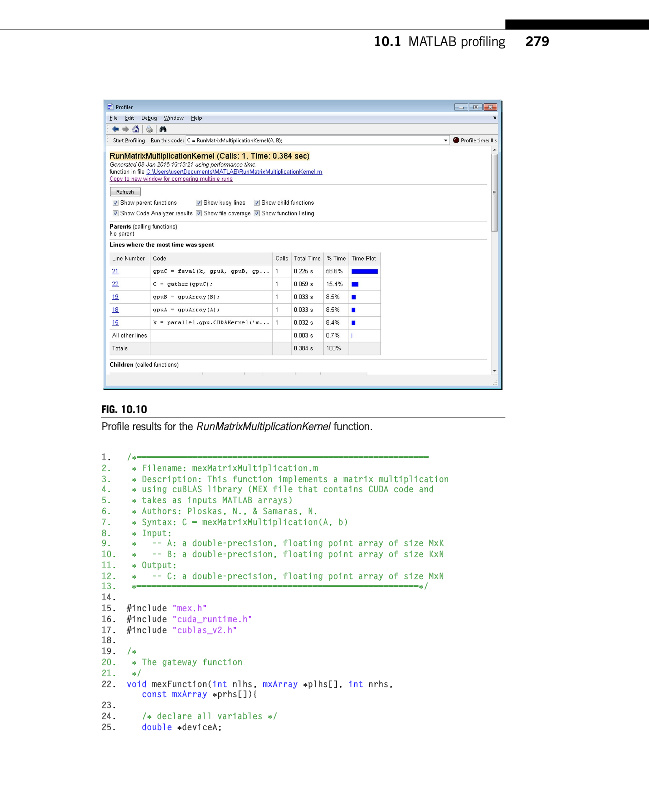649x800 pixels.
Task: Open the Window menu
Action: pyautogui.click(x=173, y=118)
